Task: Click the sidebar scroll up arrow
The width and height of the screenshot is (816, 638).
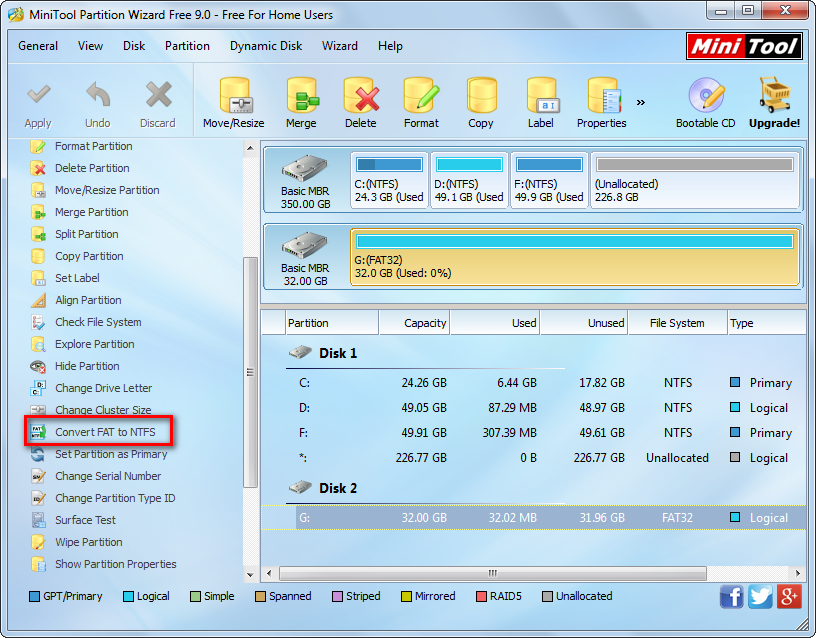Action: click(x=250, y=148)
